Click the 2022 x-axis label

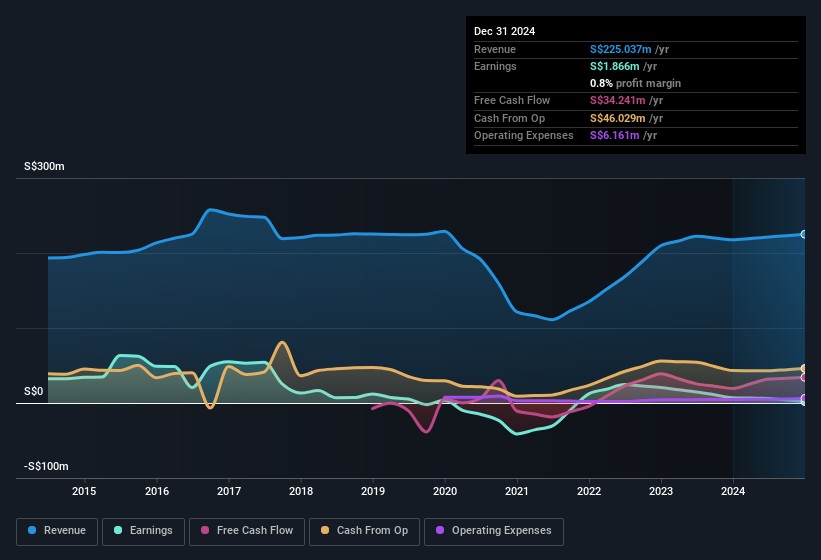[589, 491]
